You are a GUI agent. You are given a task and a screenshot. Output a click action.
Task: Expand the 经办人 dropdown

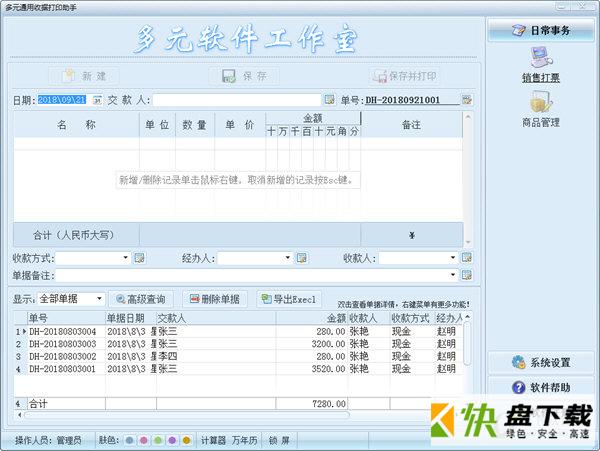point(287,258)
